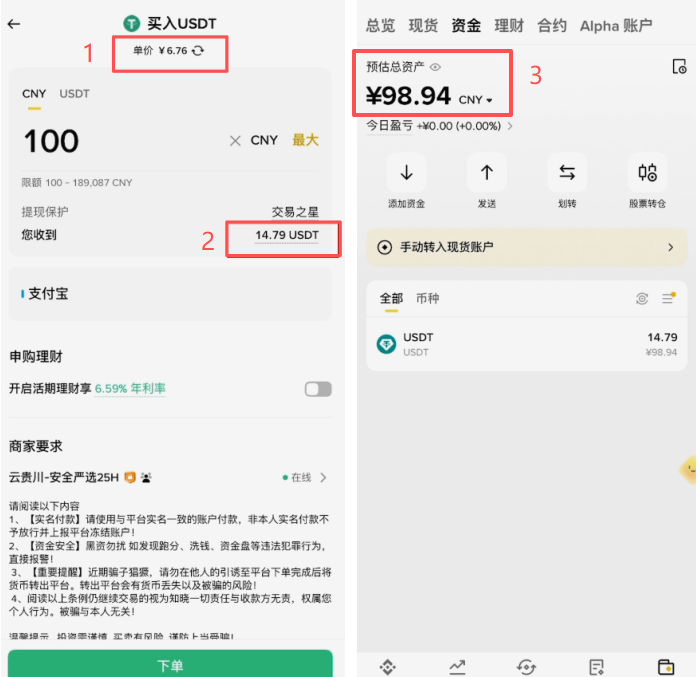The height and width of the screenshot is (677, 697).
Task: Tap the group icon beside merchant name
Action: point(146,477)
